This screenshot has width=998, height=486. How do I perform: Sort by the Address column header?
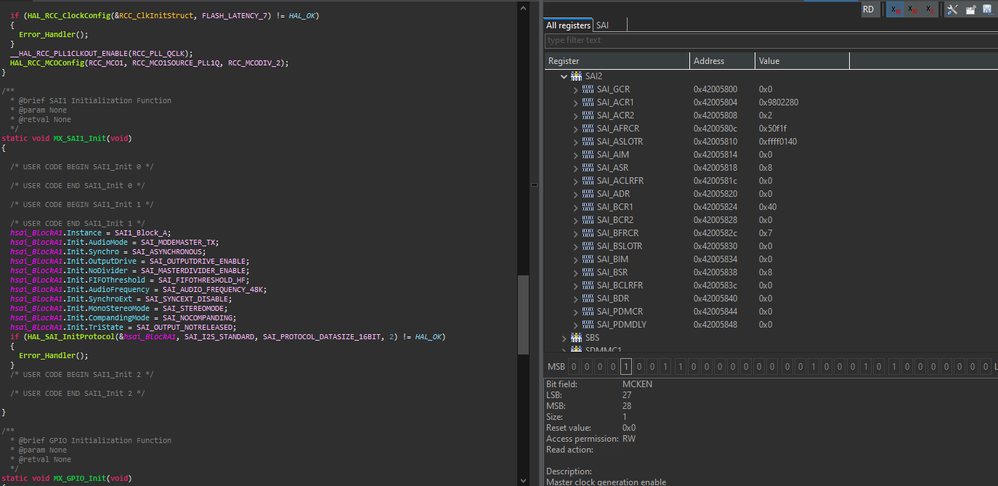(x=709, y=61)
